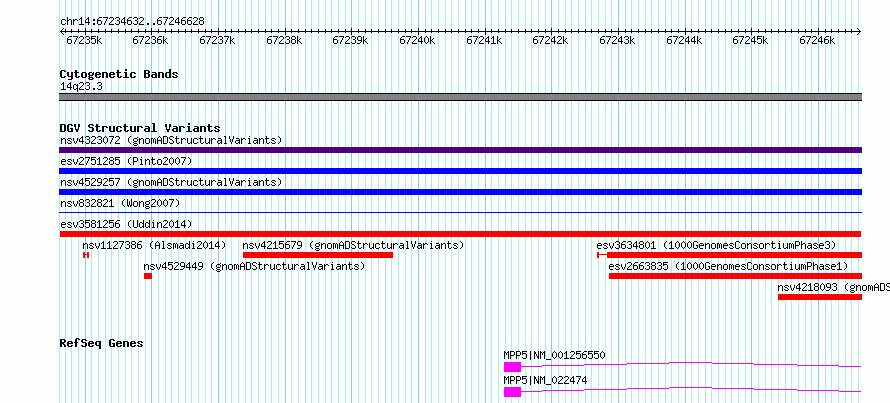The height and width of the screenshot is (403, 890).
Task: Click the 67243k ruler tick label
Action: pyautogui.click(x=618, y=40)
